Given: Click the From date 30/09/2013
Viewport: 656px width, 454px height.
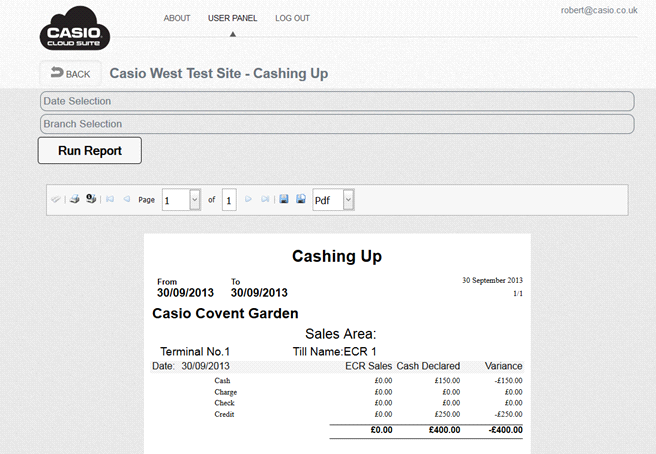Looking at the screenshot, I should coord(185,292).
